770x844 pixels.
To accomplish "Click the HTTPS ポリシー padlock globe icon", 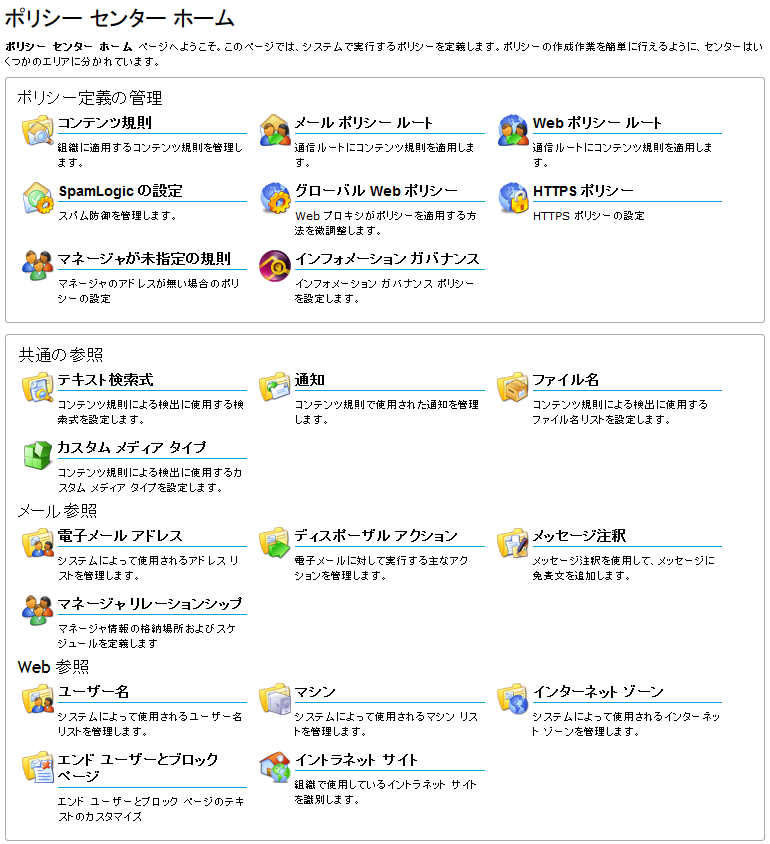I will 513,198.
